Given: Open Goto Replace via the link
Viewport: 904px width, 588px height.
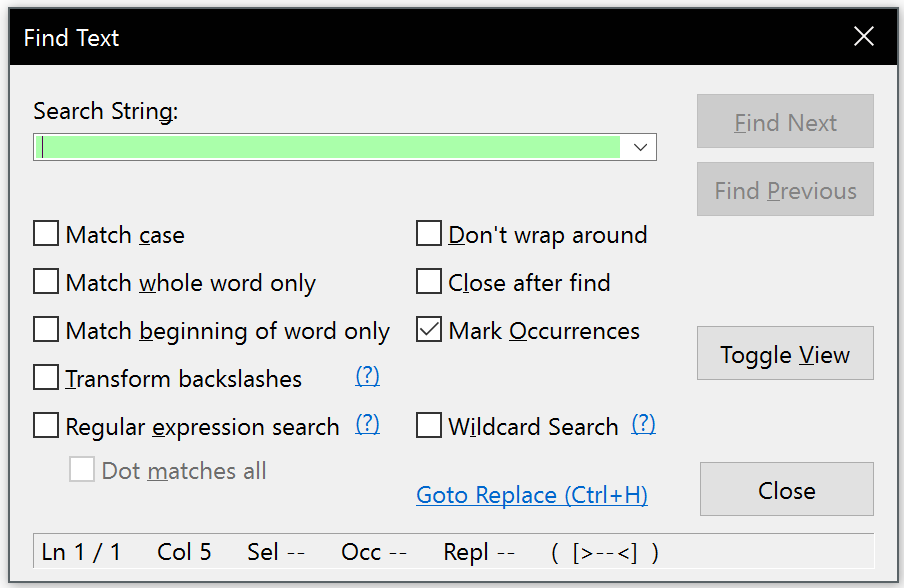Looking at the screenshot, I should (x=531, y=494).
